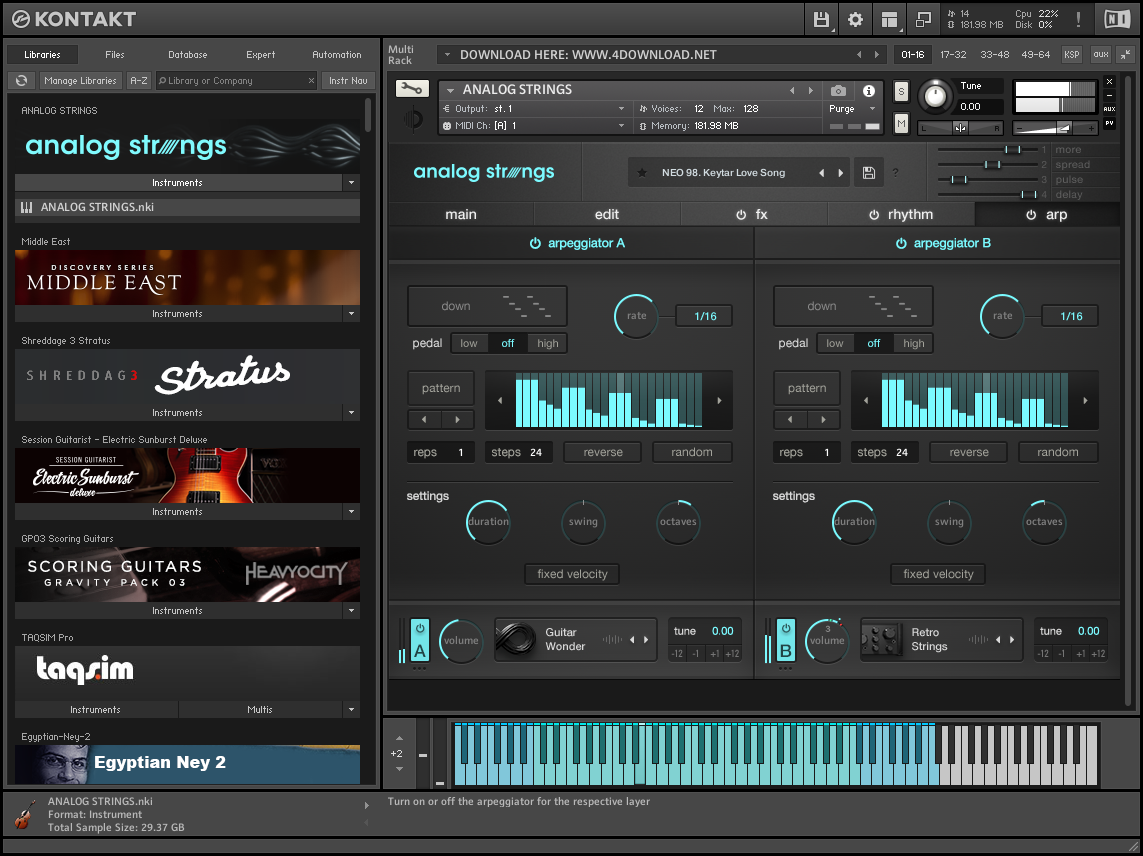
Task: Open instrument edit wrench icon
Action: (412, 89)
